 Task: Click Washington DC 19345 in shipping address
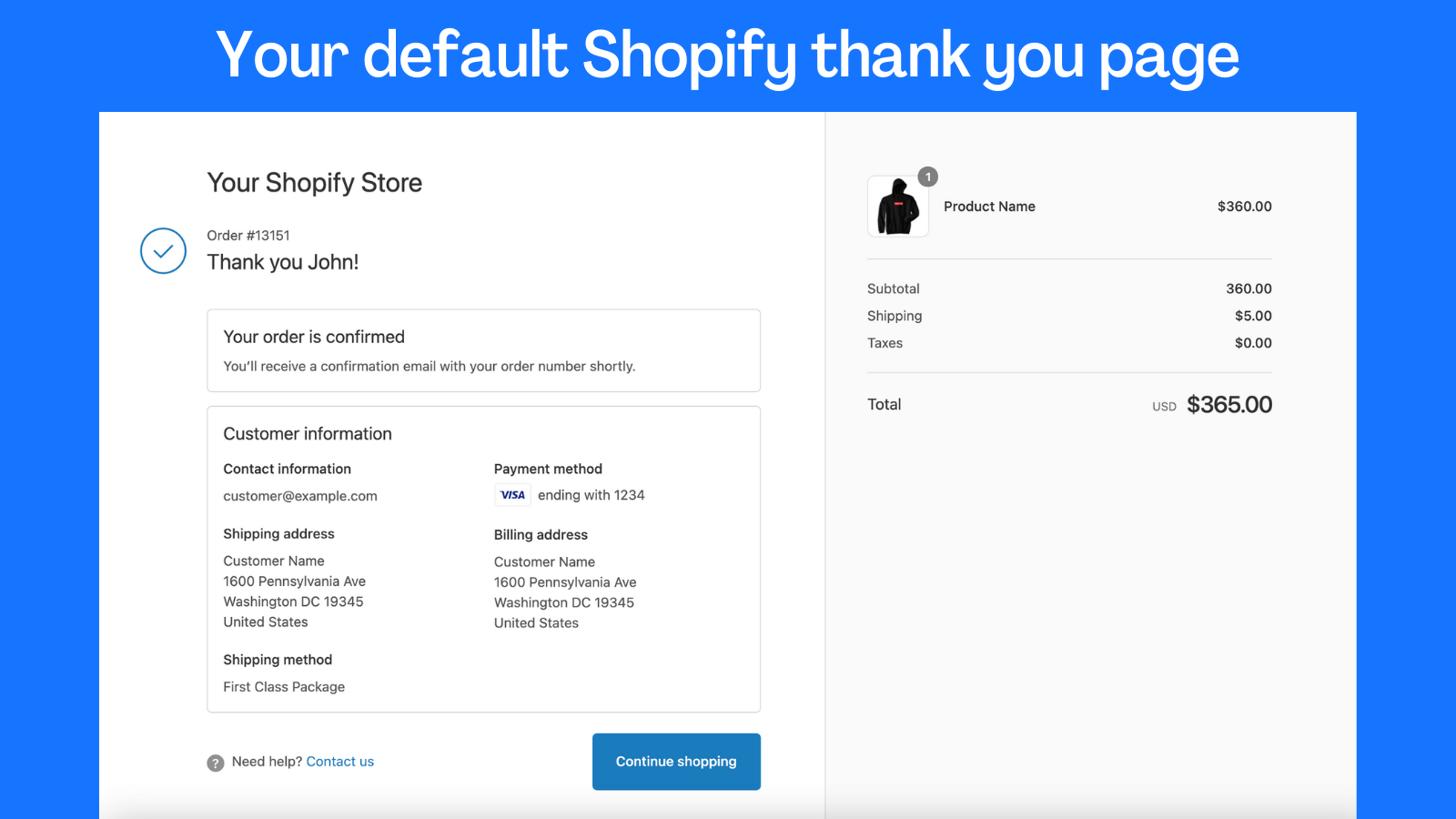point(294,602)
